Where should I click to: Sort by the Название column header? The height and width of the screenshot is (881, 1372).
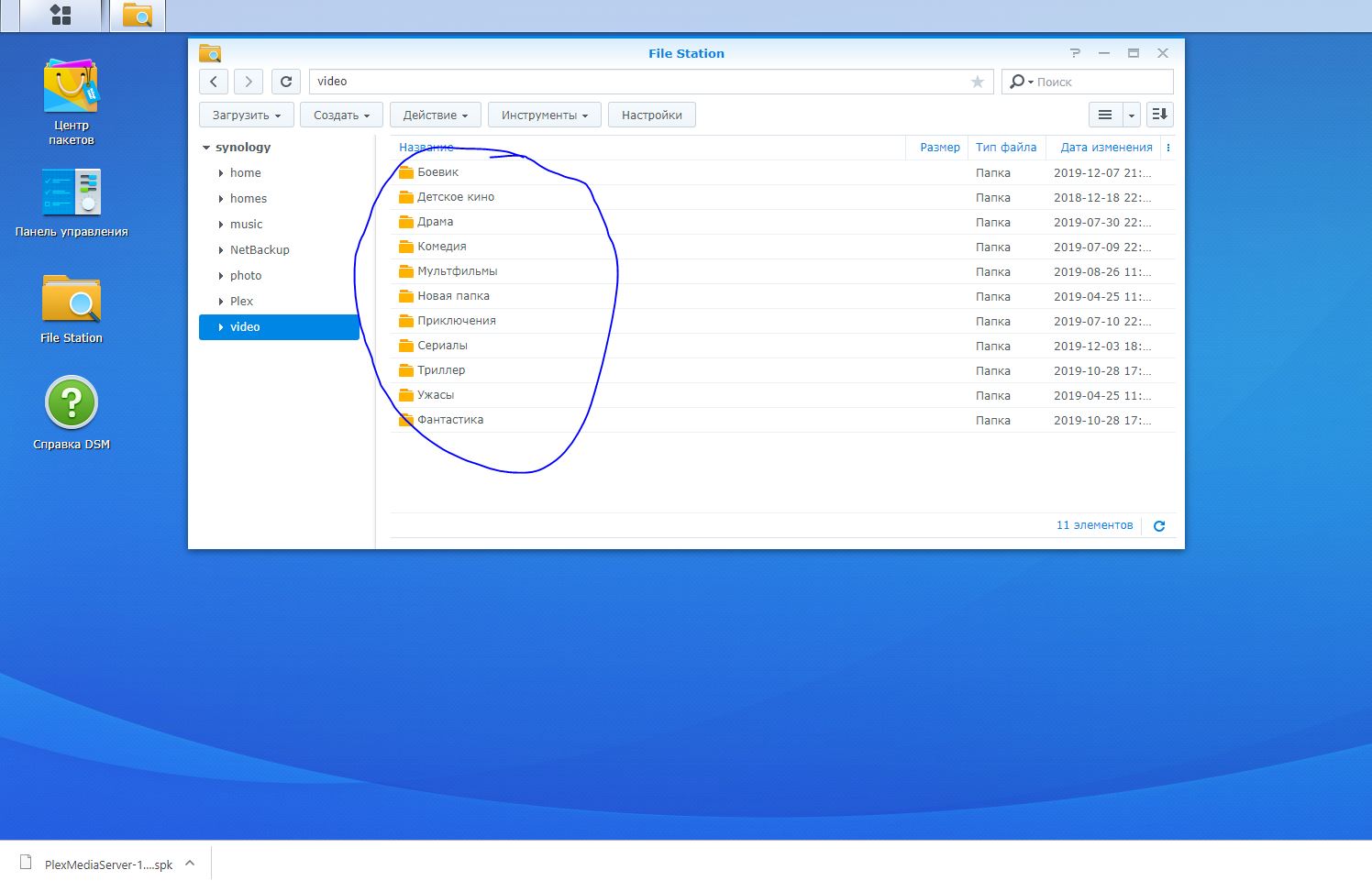coord(426,148)
